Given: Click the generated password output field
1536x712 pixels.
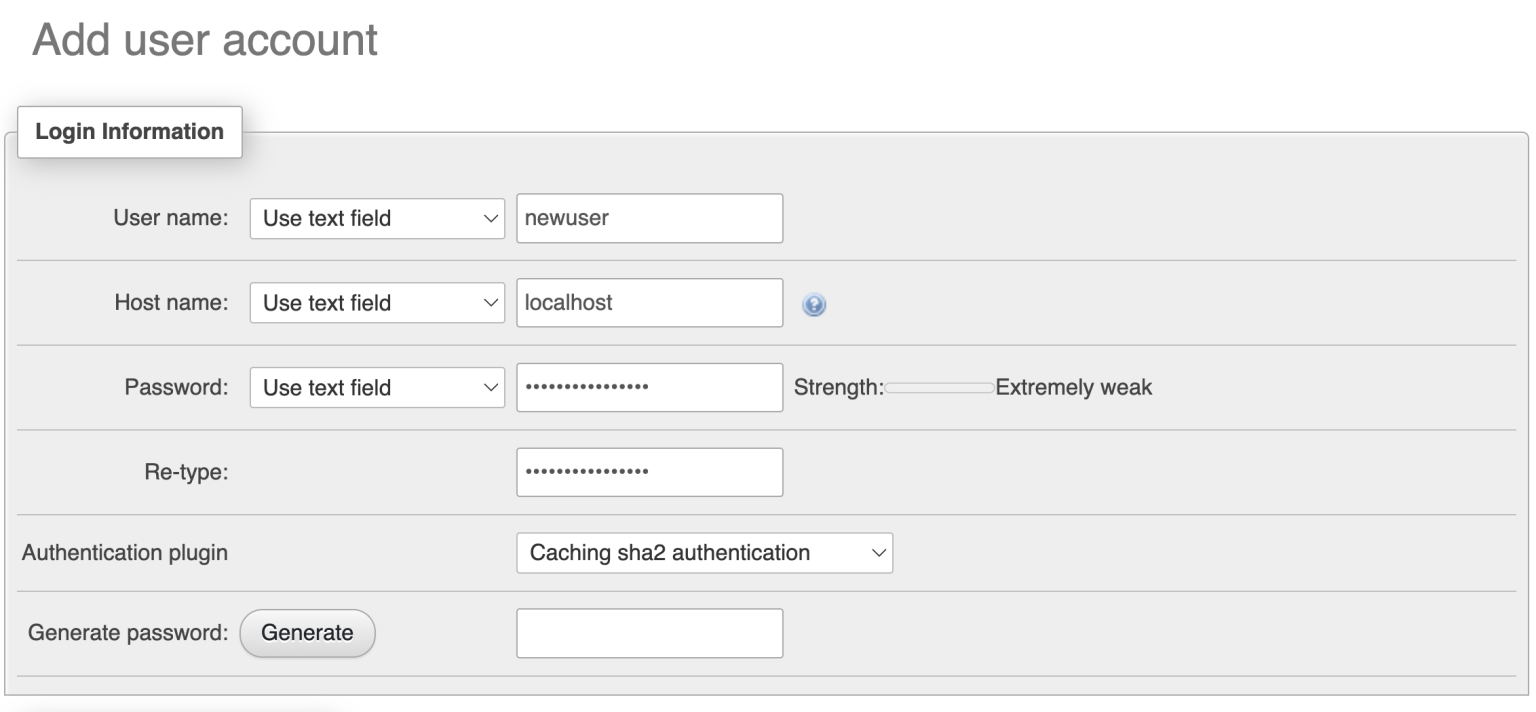Looking at the screenshot, I should 649,632.
